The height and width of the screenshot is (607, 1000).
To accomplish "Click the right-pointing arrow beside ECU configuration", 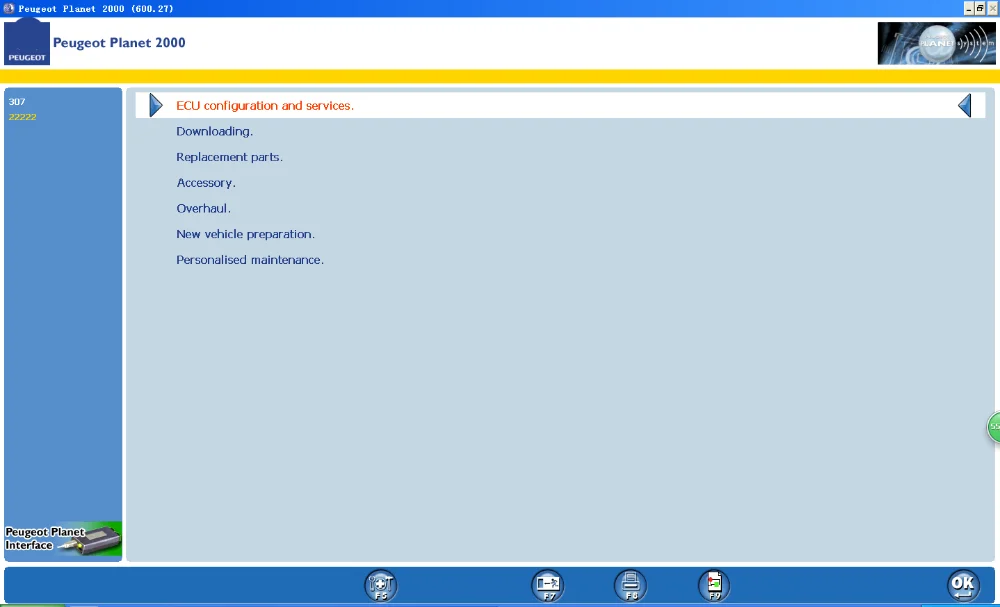I will [156, 105].
